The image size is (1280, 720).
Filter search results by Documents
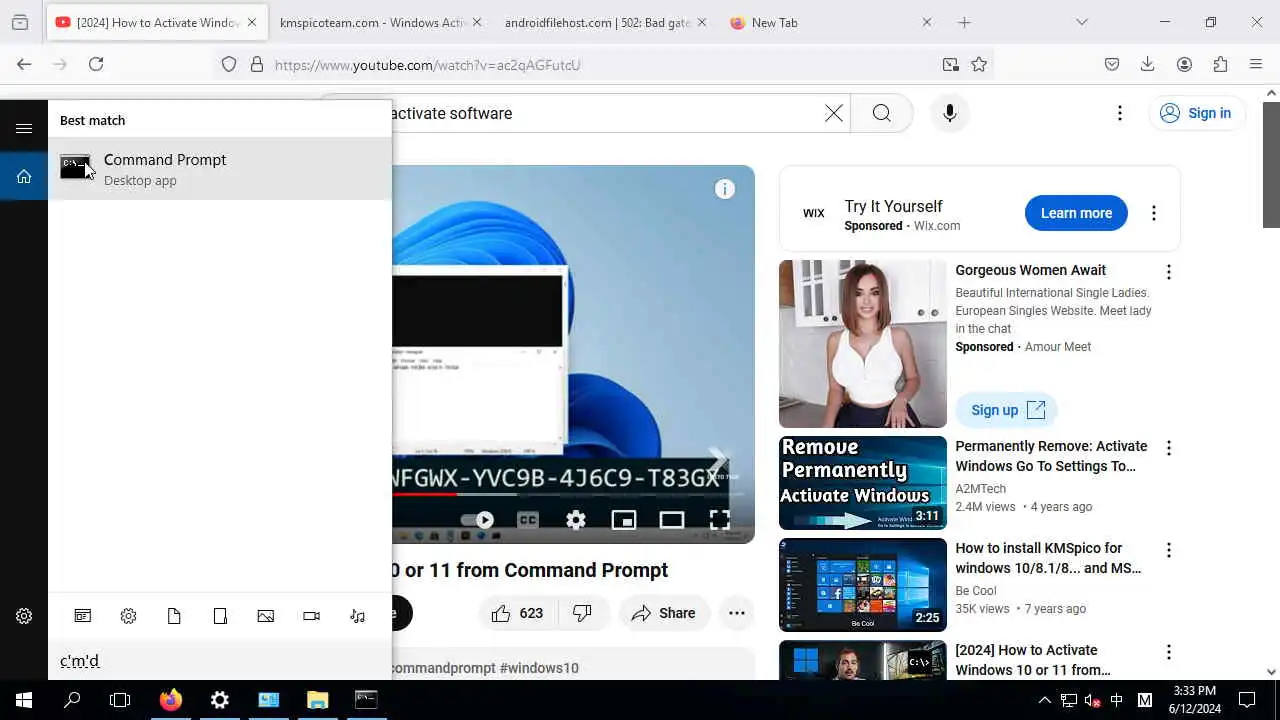(x=174, y=616)
